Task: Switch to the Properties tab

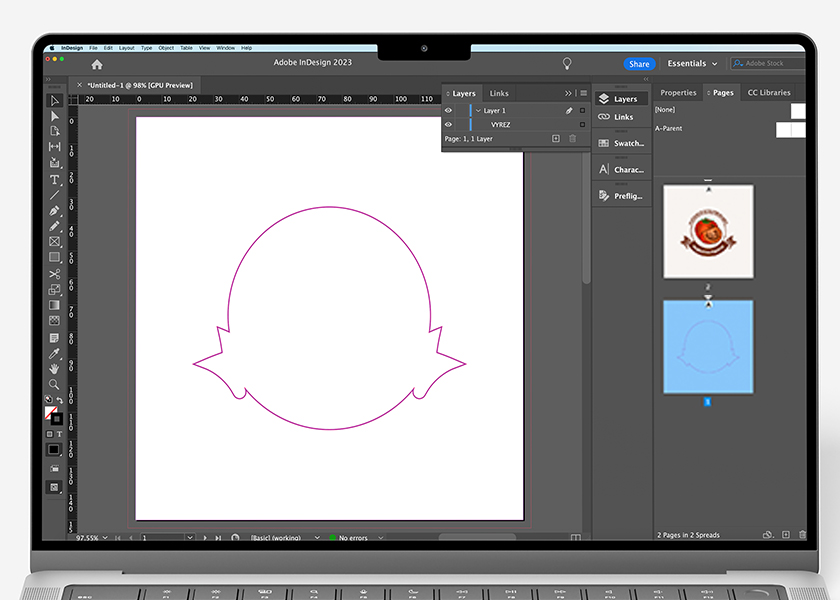Action: tap(678, 93)
